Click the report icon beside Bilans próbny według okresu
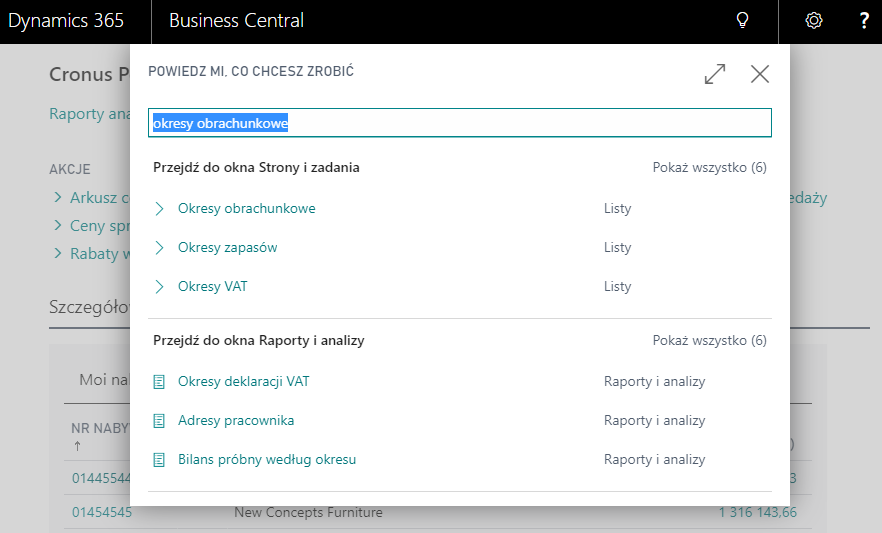Image resolution: width=882 pixels, height=533 pixels. [x=159, y=460]
